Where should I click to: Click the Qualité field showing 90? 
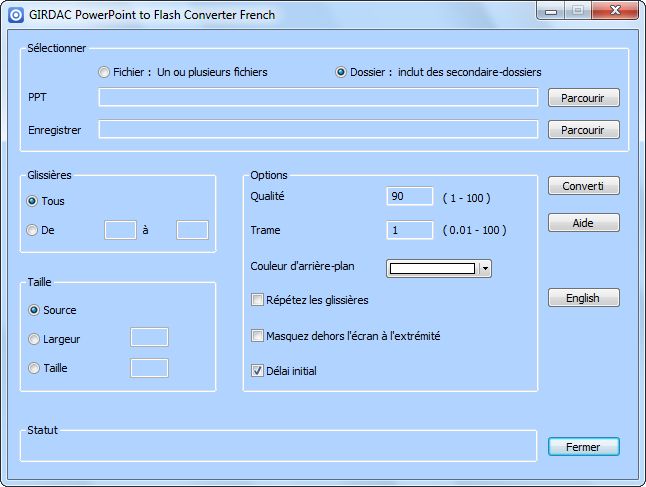click(410, 196)
